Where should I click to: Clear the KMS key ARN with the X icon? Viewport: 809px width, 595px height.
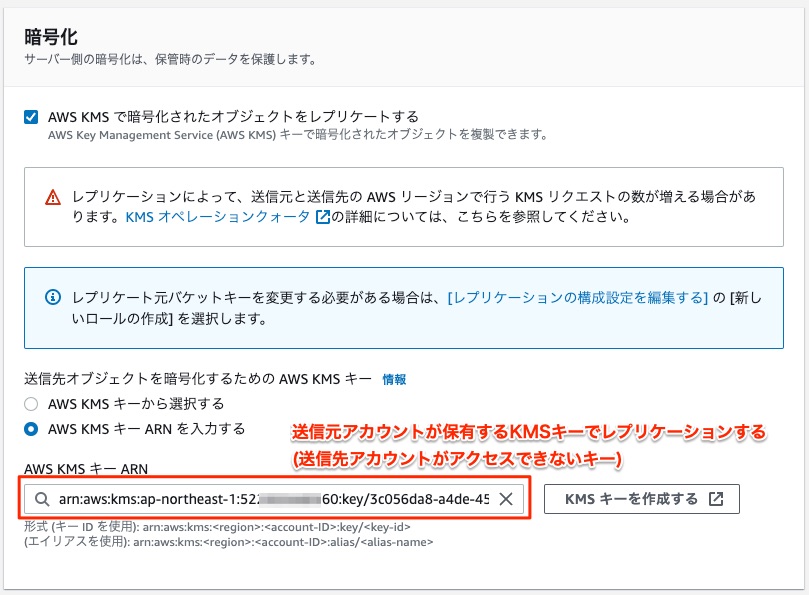coord(506,499)
